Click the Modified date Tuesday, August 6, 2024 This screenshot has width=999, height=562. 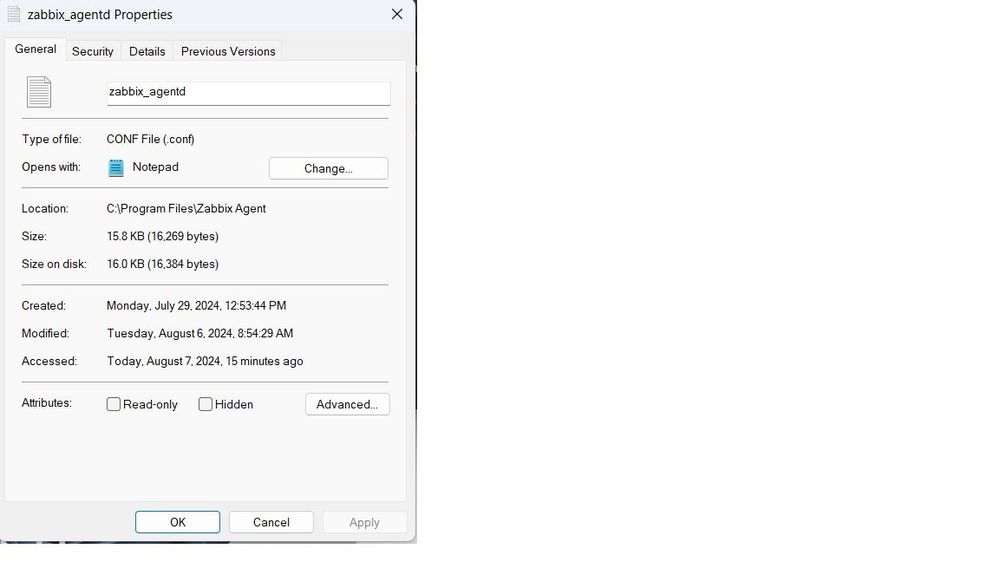pyautogui.click(x=200, y=333)
